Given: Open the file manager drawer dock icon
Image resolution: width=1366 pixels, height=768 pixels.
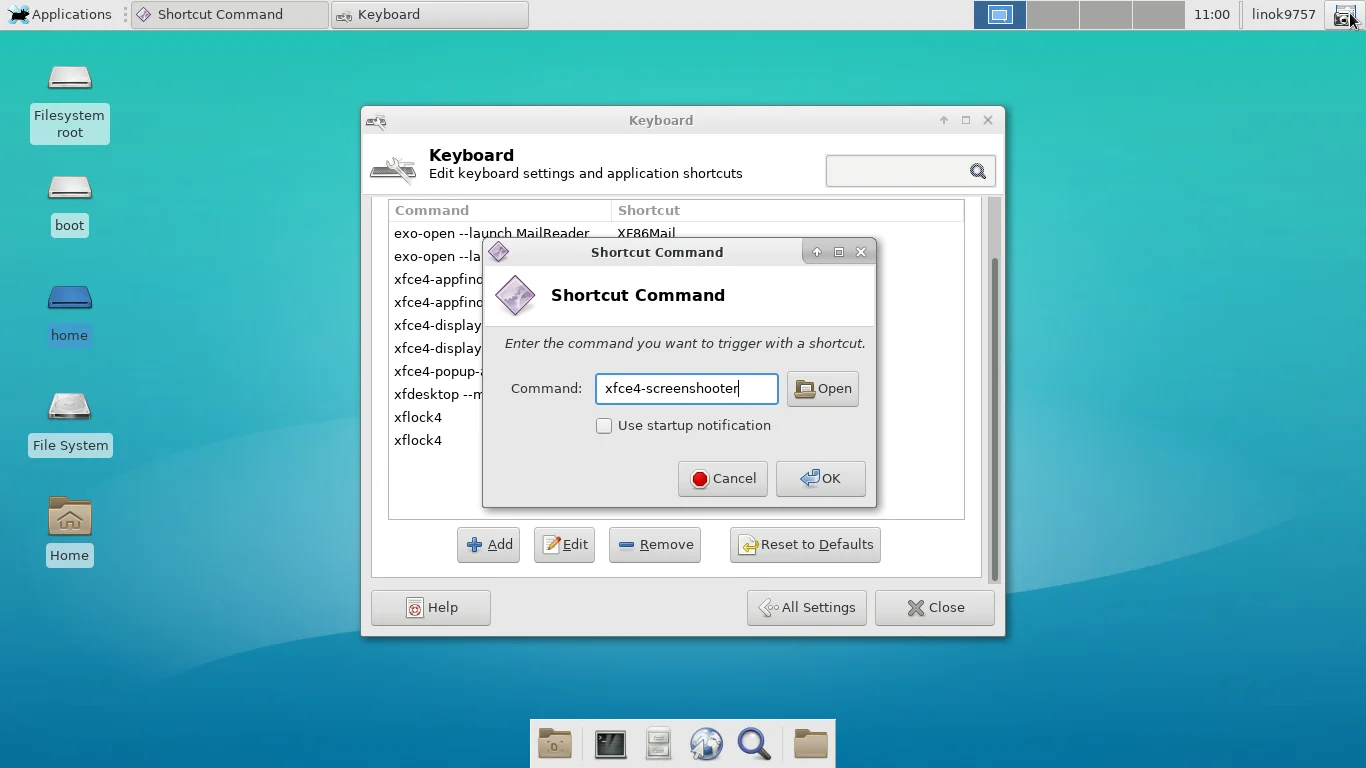Looking at the screenshot, I should 658,744.
